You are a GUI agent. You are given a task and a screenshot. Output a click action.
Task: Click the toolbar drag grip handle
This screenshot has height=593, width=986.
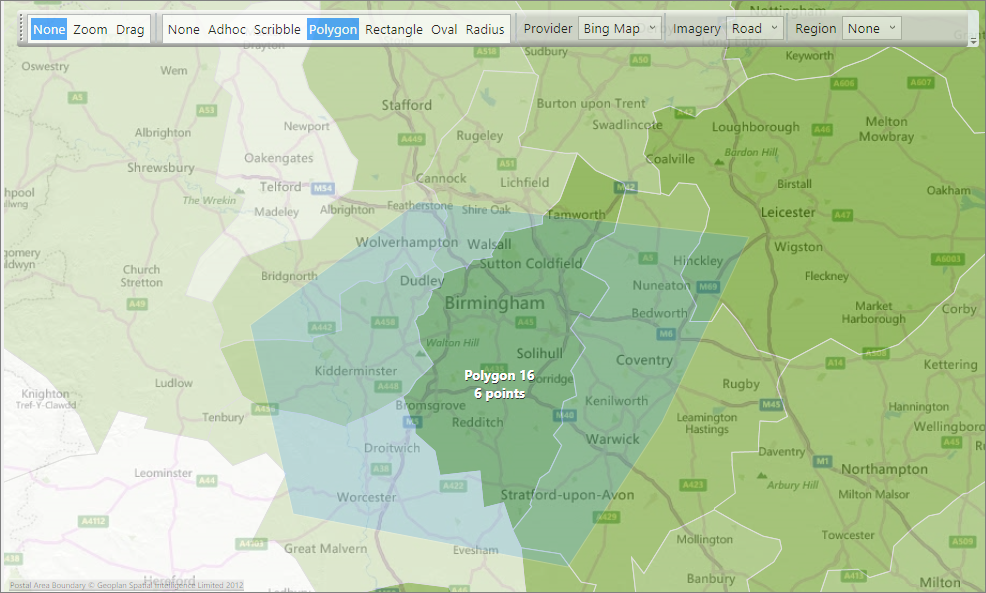click(23, 29)
